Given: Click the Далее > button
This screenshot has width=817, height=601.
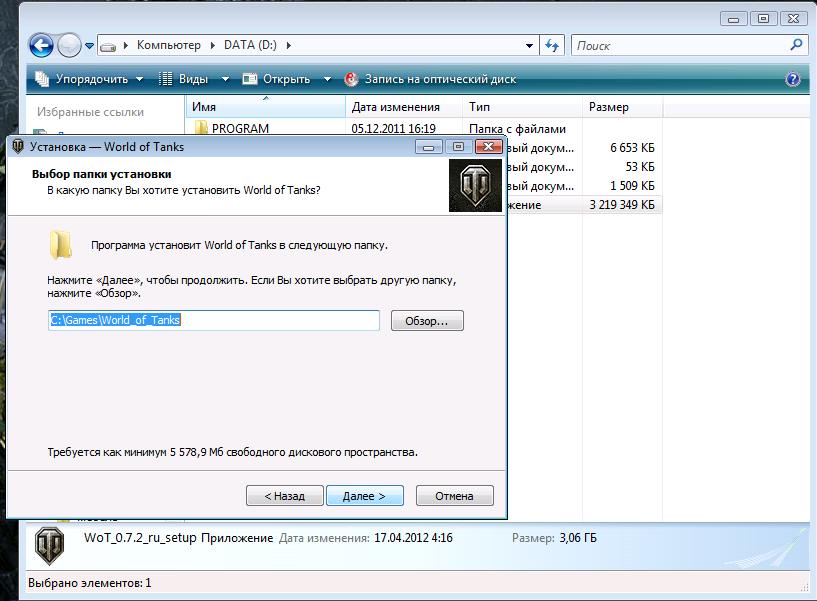Looking at the screenshot, I should pos(365,496).
